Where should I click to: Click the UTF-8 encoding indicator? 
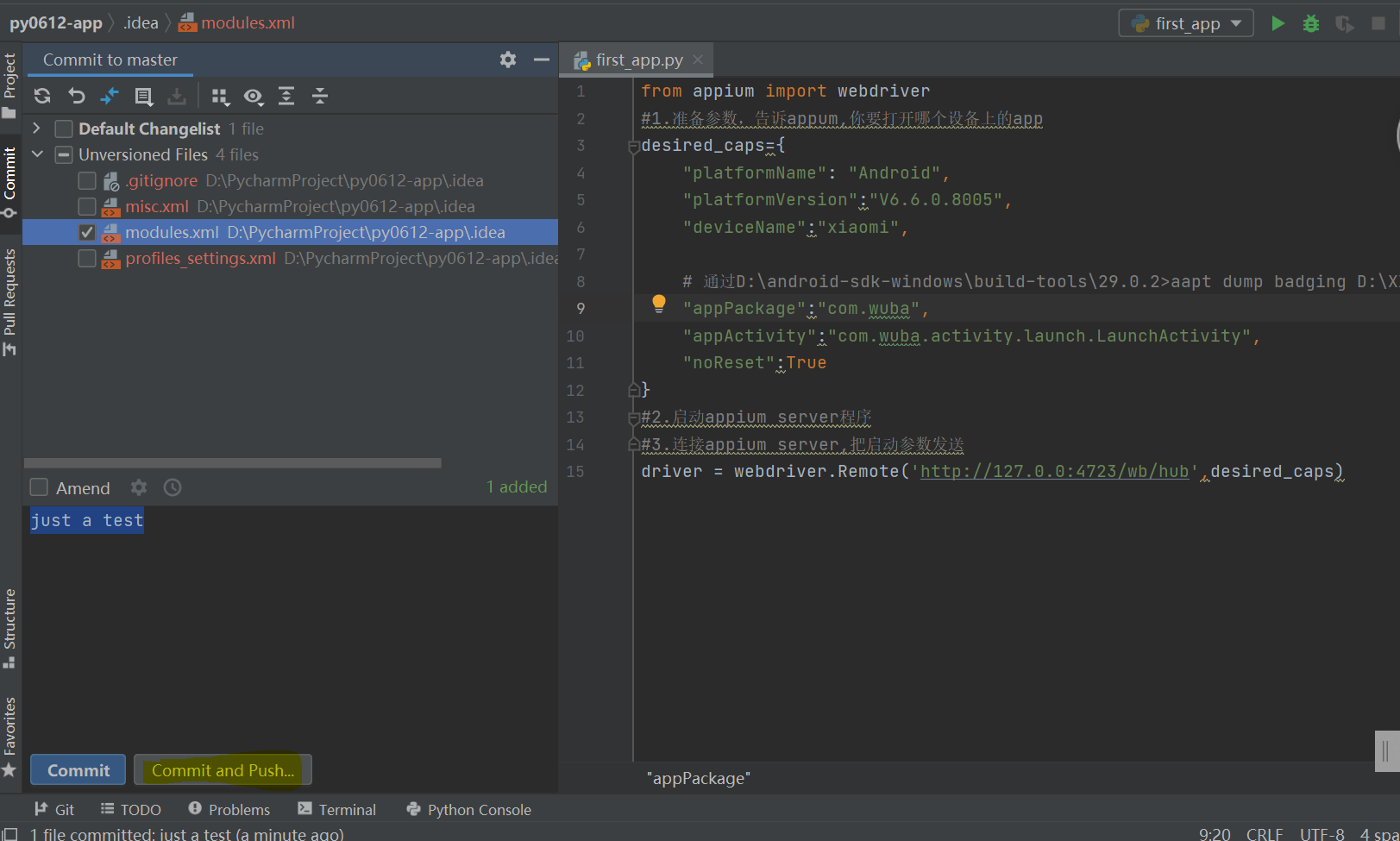point(1322,833)
